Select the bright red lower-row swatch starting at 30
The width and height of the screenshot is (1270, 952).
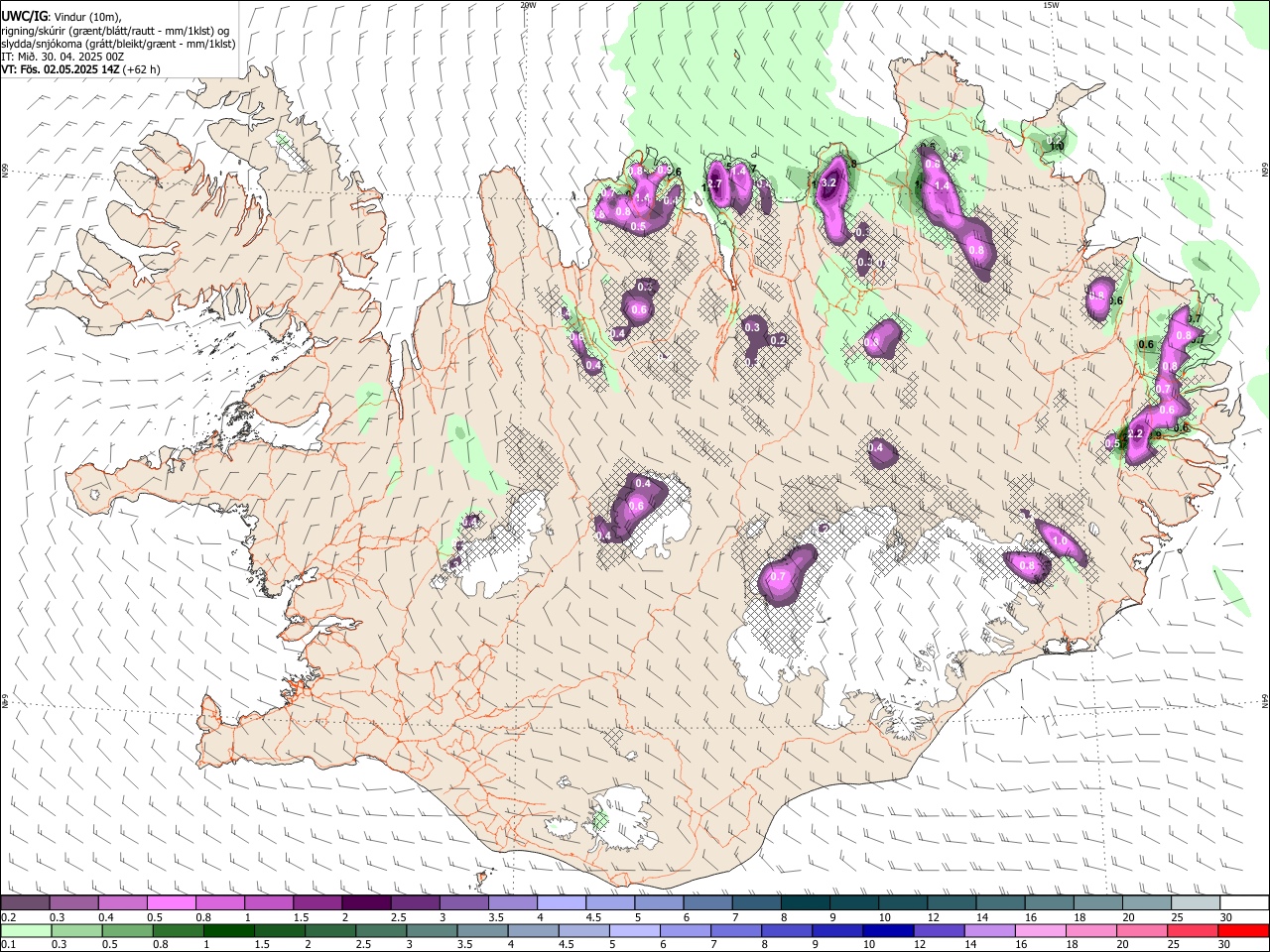[x=1243, y=930]
